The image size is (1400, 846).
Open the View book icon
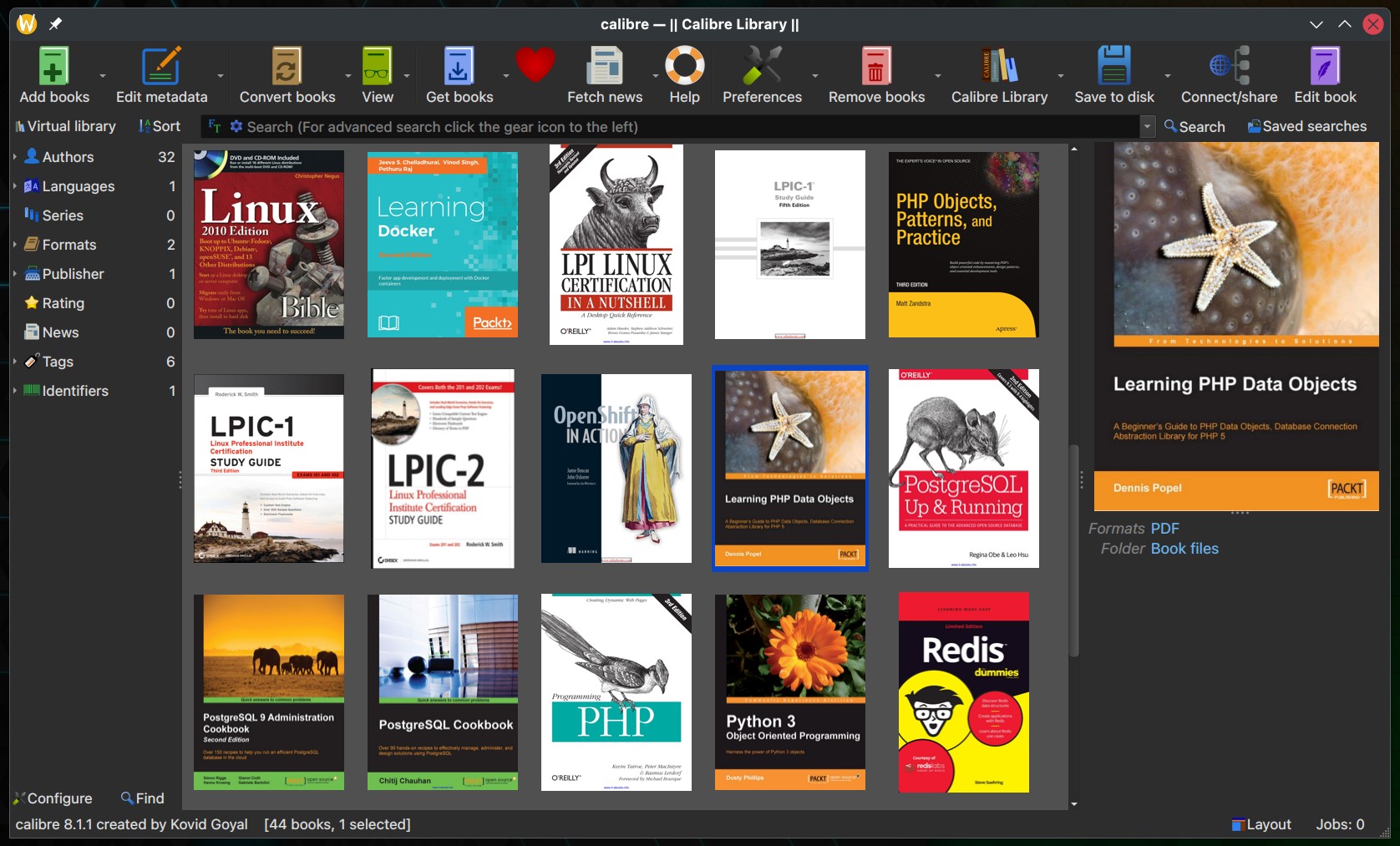tap(377, 66)
